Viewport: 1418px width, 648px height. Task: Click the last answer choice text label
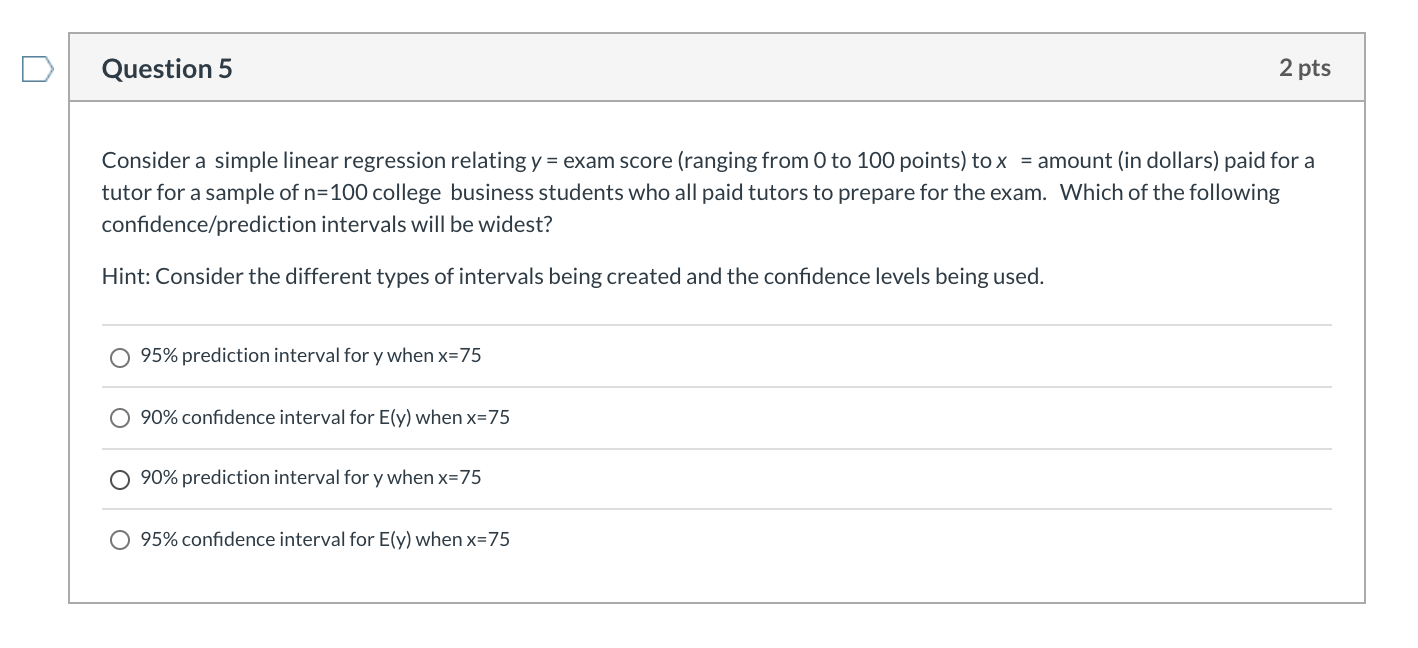click(x=325, y=540)
